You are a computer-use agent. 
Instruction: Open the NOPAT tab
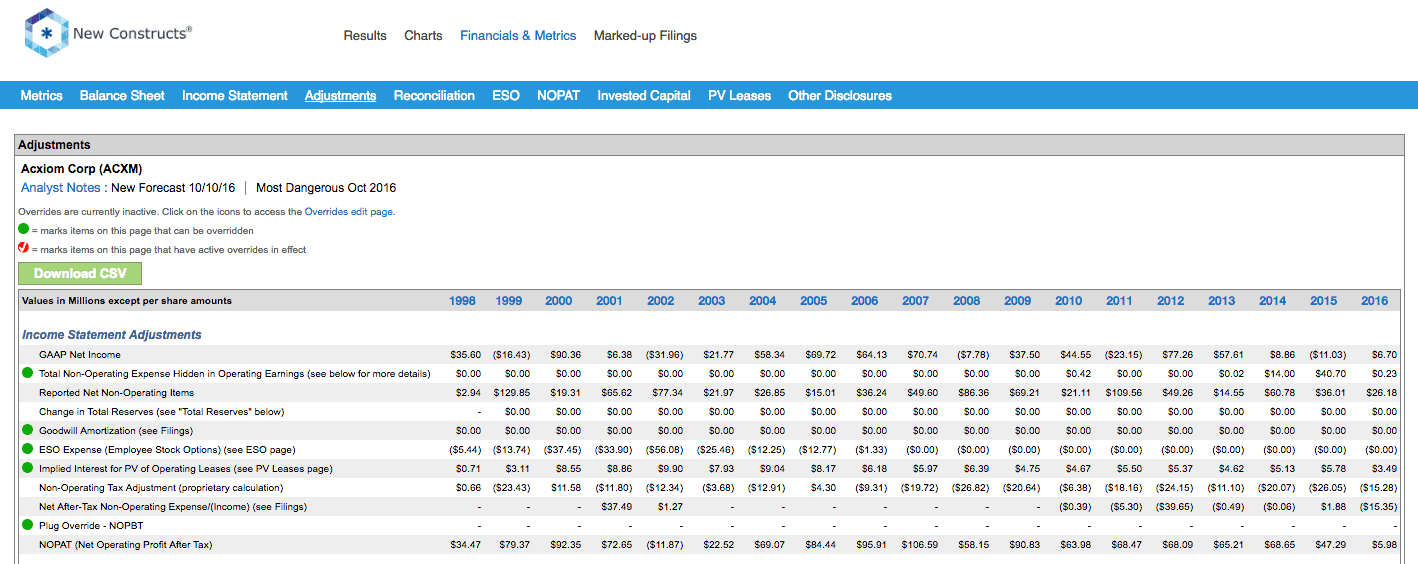point(558,96)
